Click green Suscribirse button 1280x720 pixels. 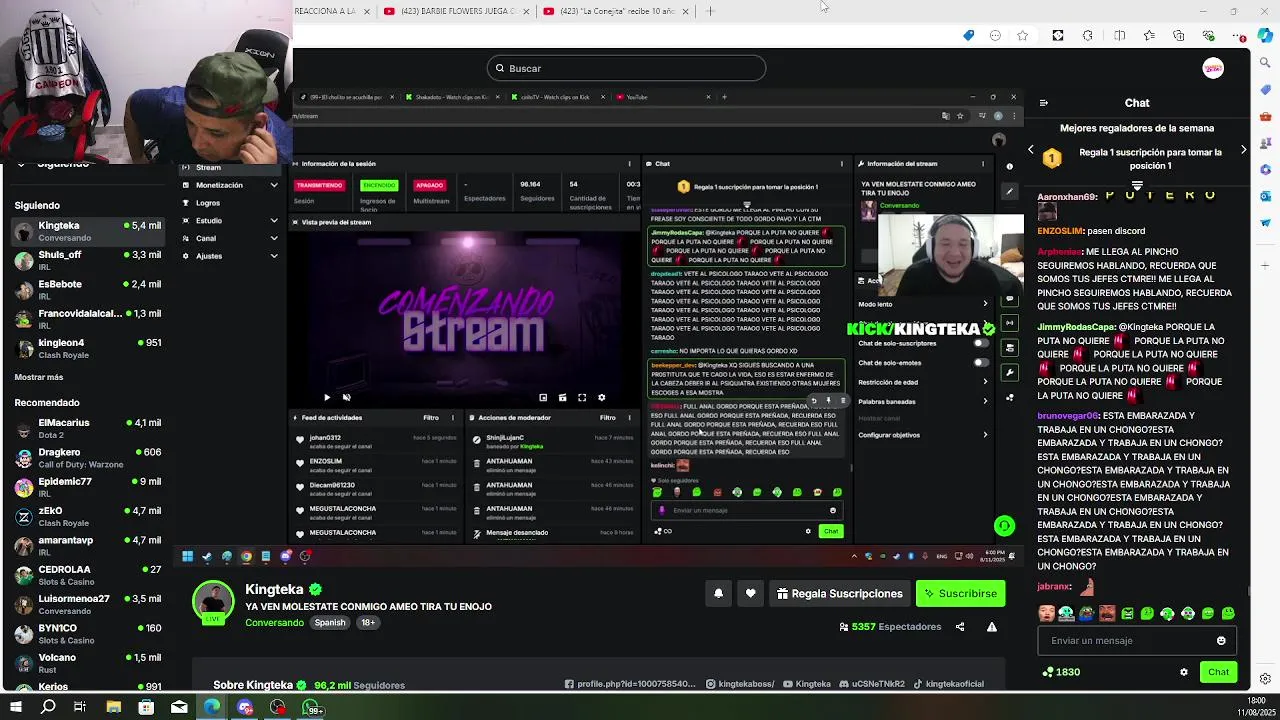960,594
